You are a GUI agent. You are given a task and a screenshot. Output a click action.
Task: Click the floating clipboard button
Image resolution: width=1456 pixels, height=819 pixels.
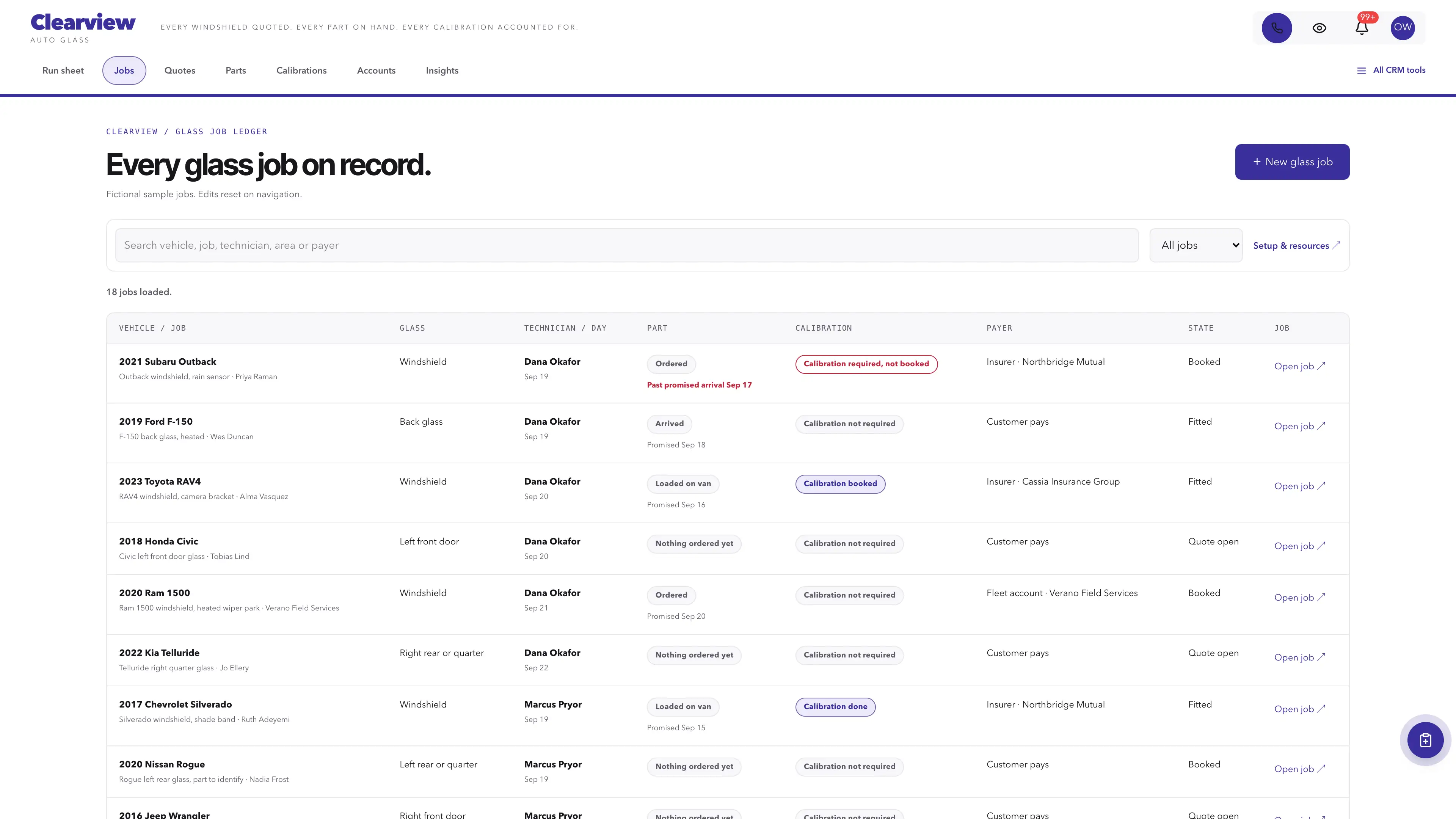[x=1425, y=740]
